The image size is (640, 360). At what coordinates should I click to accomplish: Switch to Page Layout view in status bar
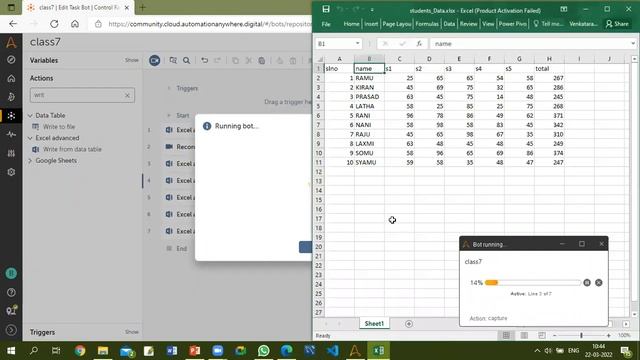pyautogui.click(x=524, y=336)
